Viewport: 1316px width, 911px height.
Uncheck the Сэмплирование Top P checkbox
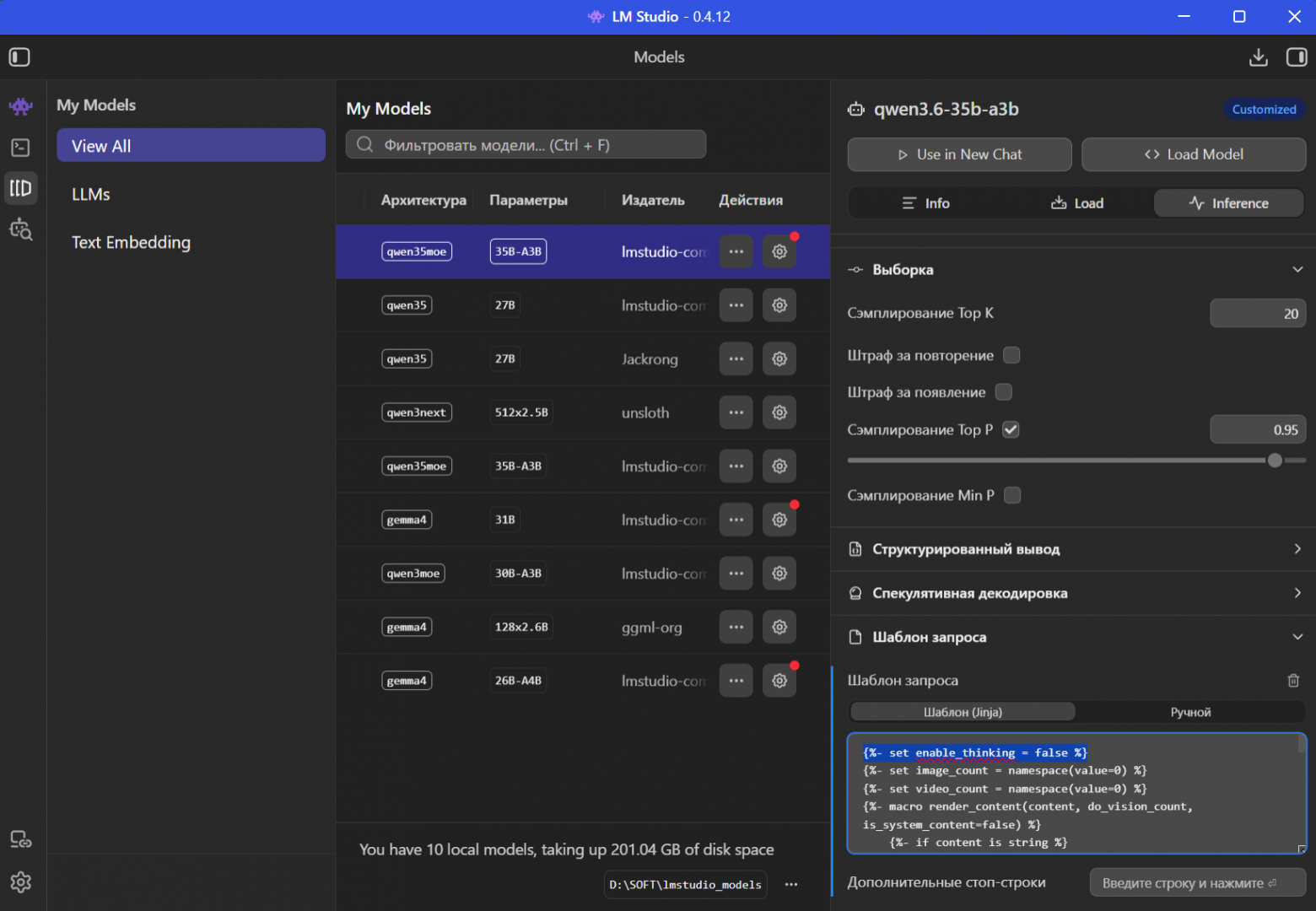click(1011, 429)
